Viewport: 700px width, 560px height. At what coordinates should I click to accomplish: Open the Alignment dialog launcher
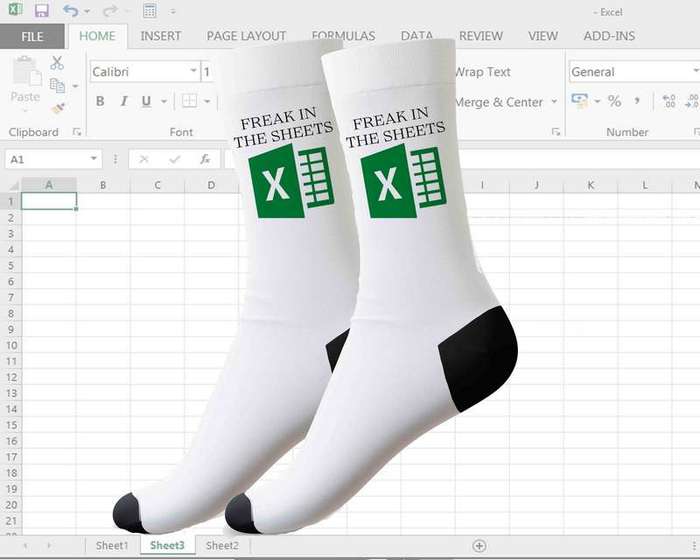pyautogui.click(x=556, y=132)
